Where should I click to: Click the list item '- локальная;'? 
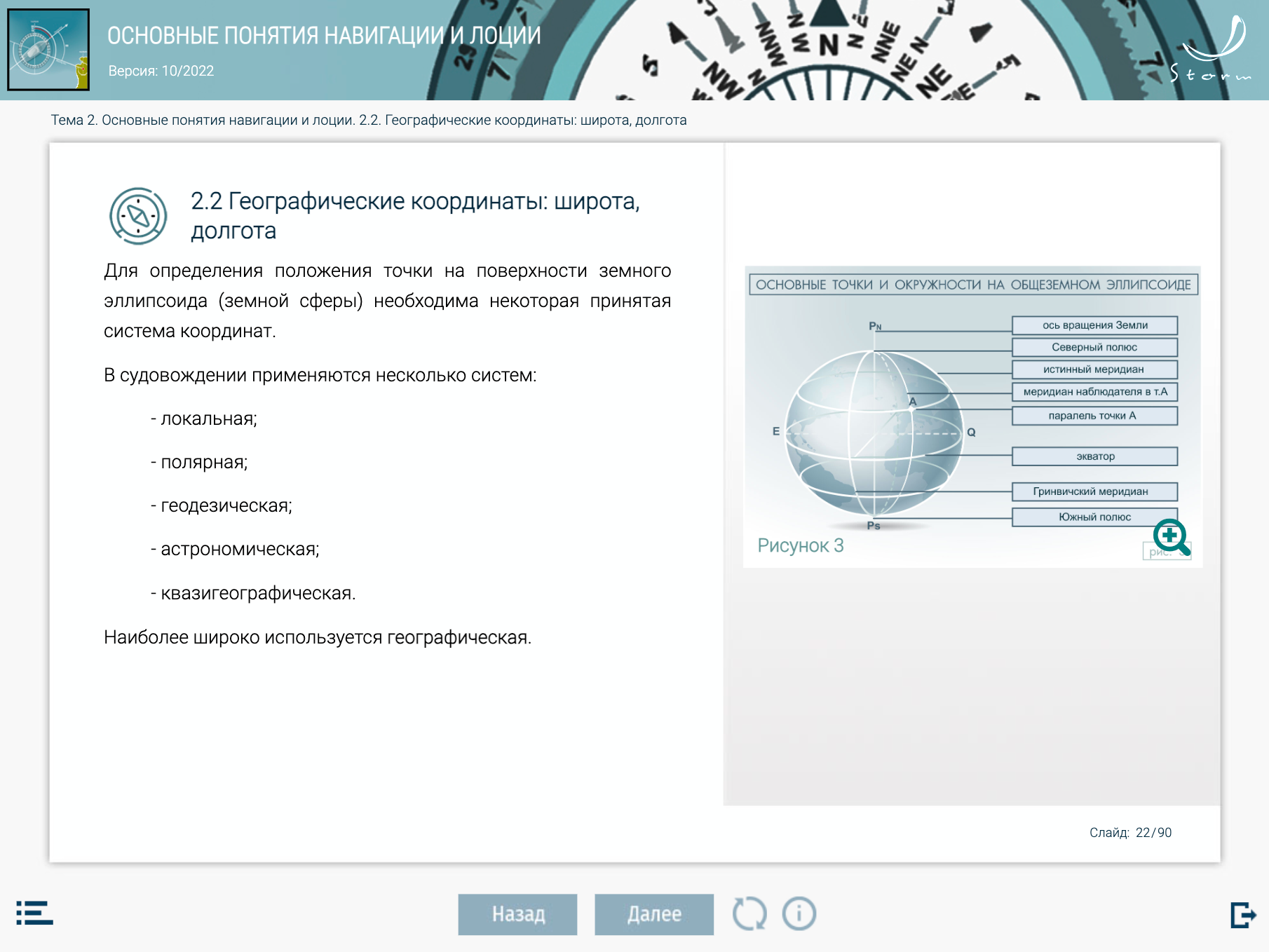204,419
